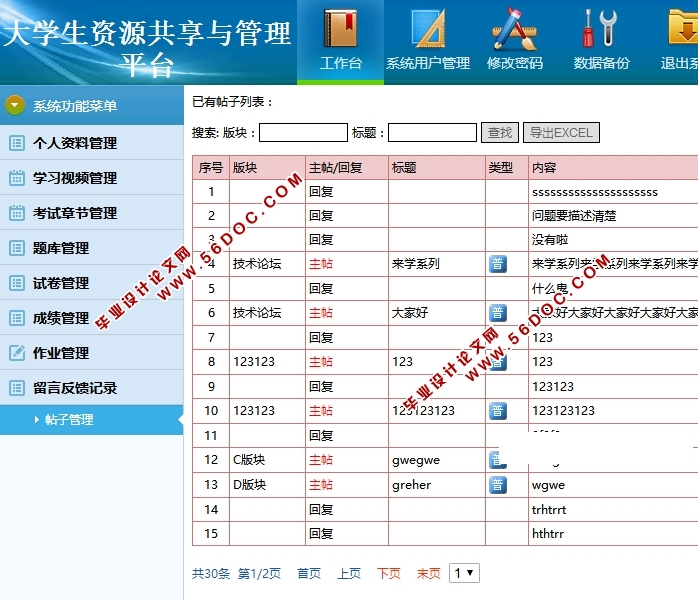Click the 序号 column header
The width and height of the screenshot is (698, 600).
(x=211, y=168)
